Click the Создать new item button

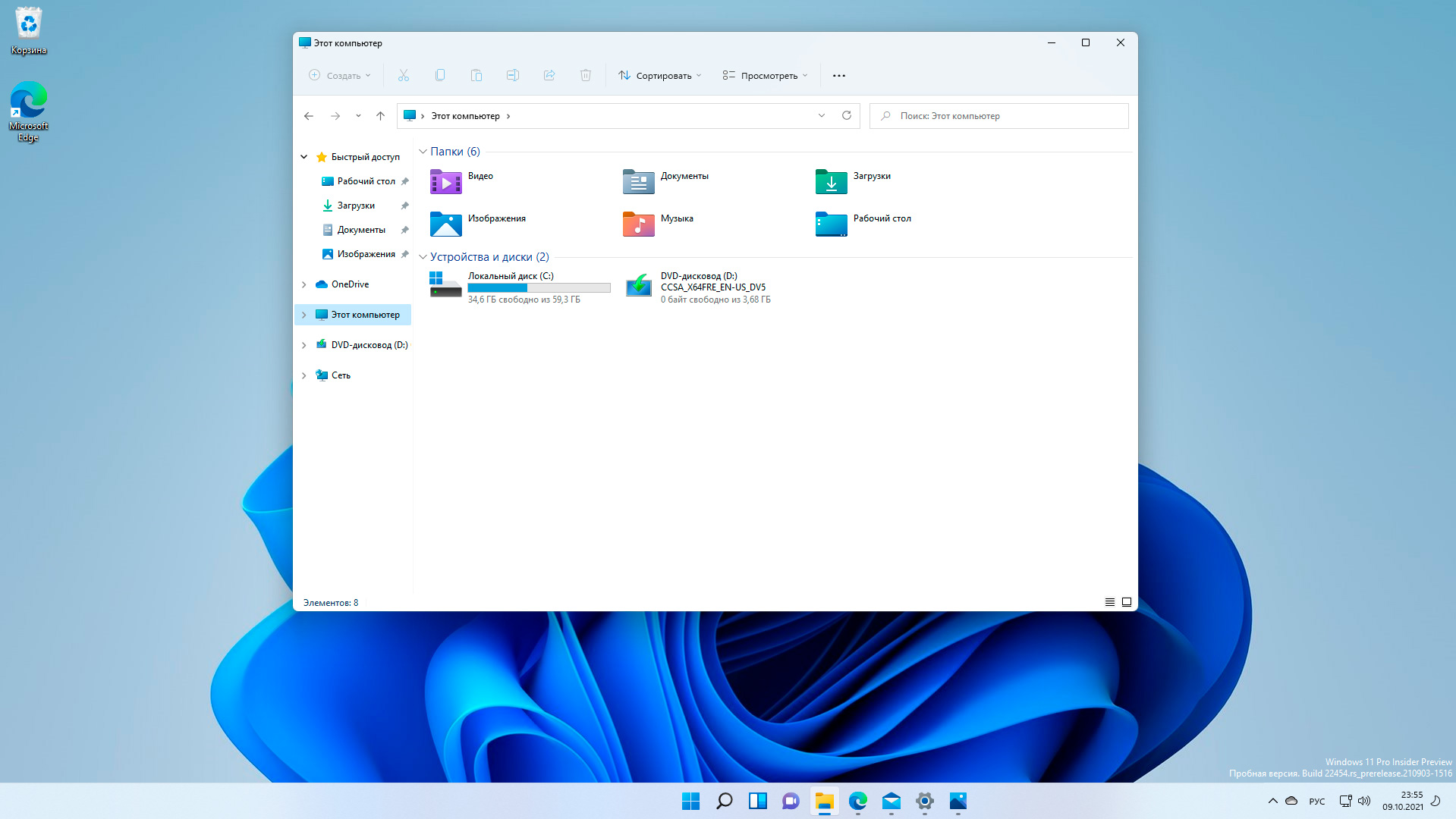(340, 75)
